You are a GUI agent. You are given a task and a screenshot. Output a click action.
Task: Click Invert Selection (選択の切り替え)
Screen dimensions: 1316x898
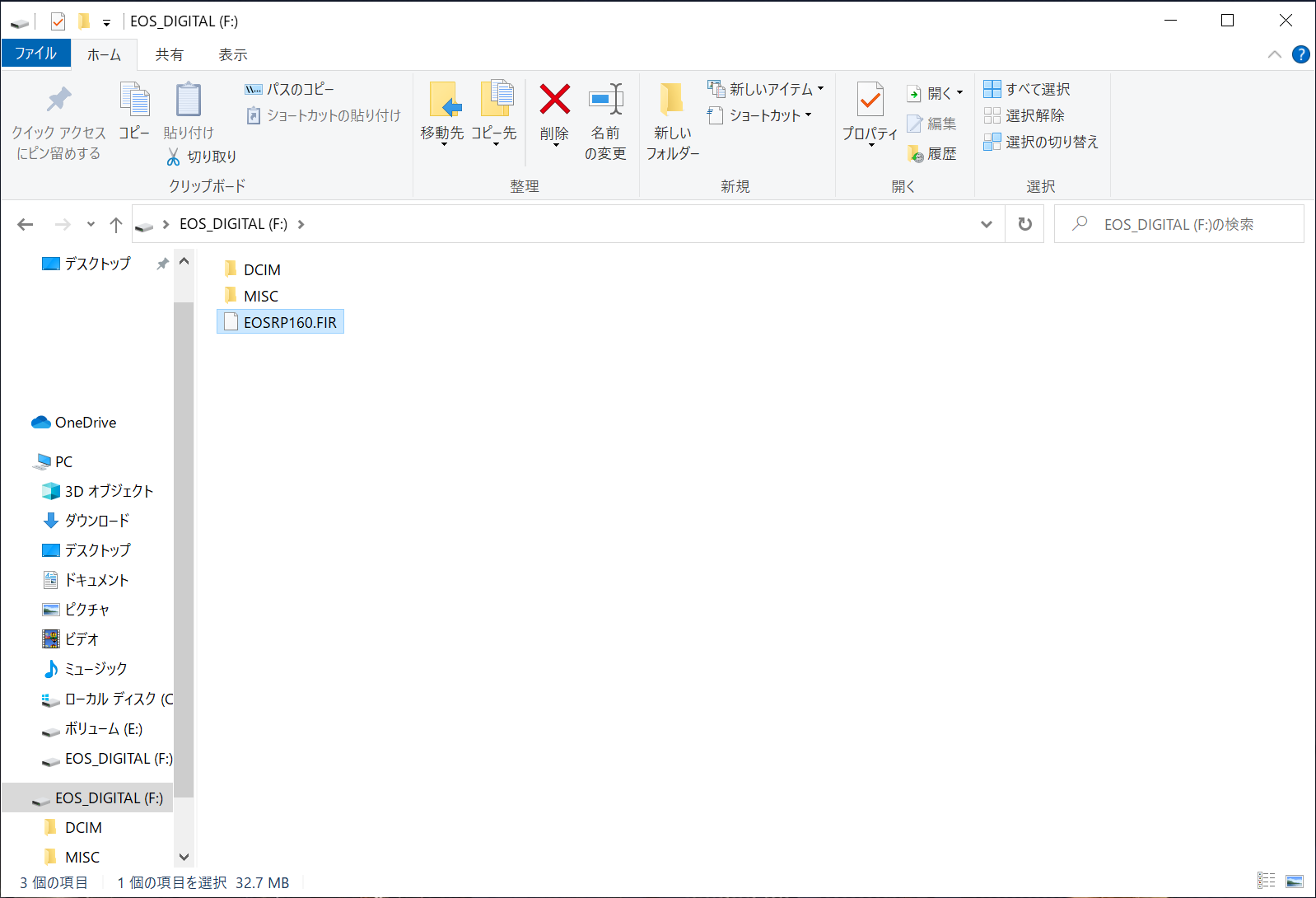coord(1042,142)
